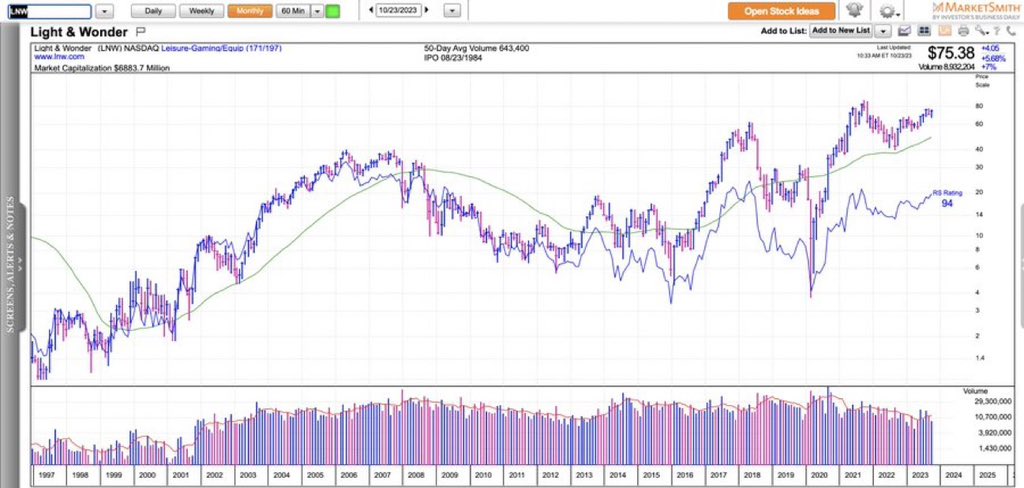Click the green status square
Screen dimensions: 1024x488
tap(332, 11)
